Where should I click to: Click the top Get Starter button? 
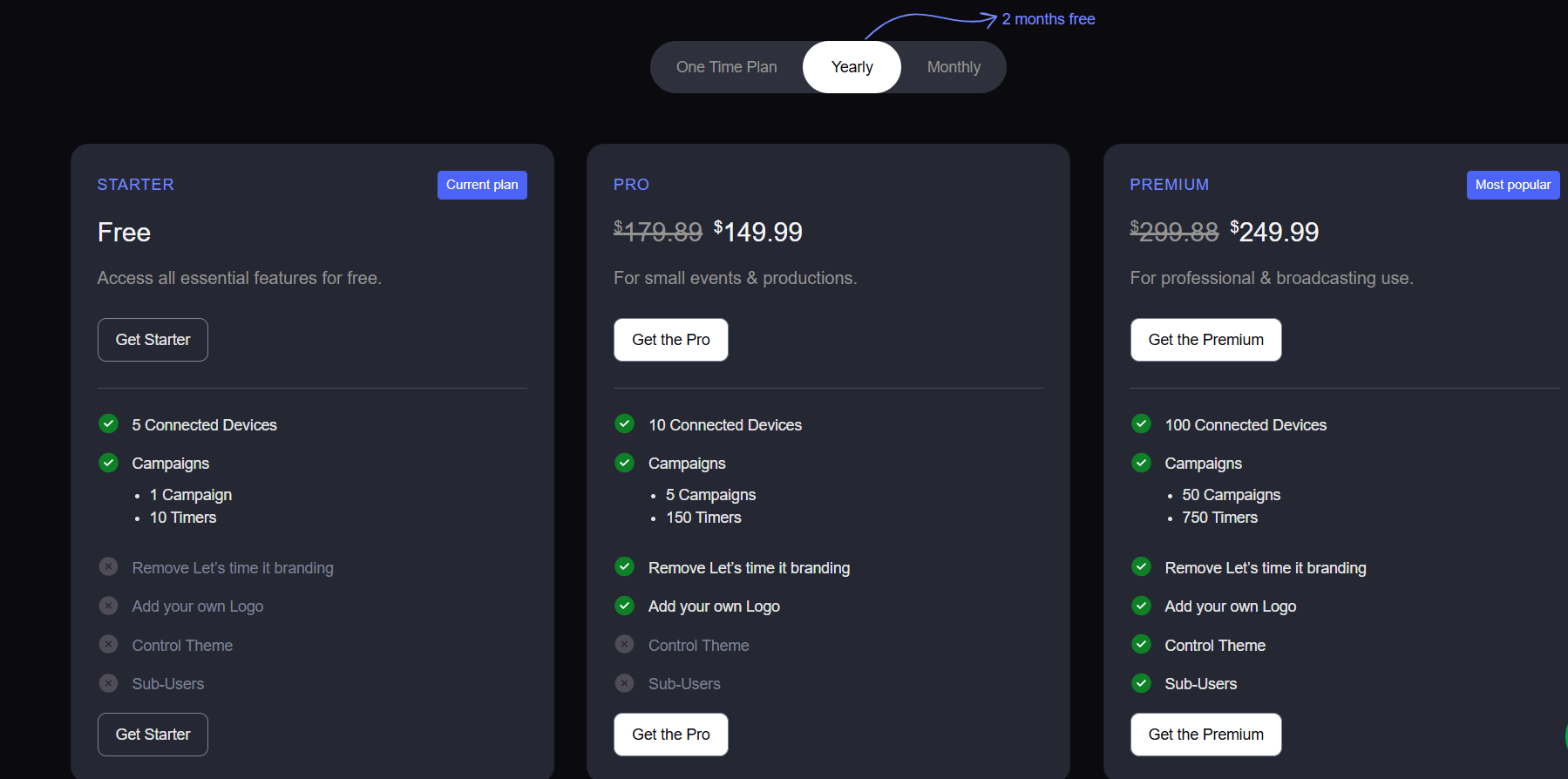153,340
